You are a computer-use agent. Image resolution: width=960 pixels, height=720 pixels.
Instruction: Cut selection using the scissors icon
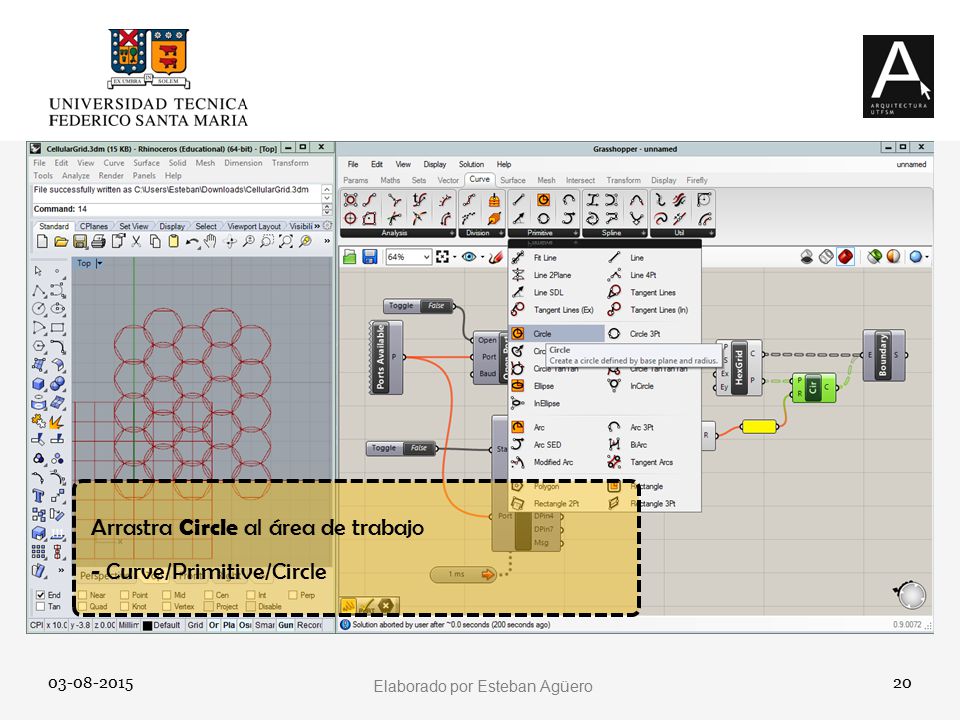click(x=137, y=242)
